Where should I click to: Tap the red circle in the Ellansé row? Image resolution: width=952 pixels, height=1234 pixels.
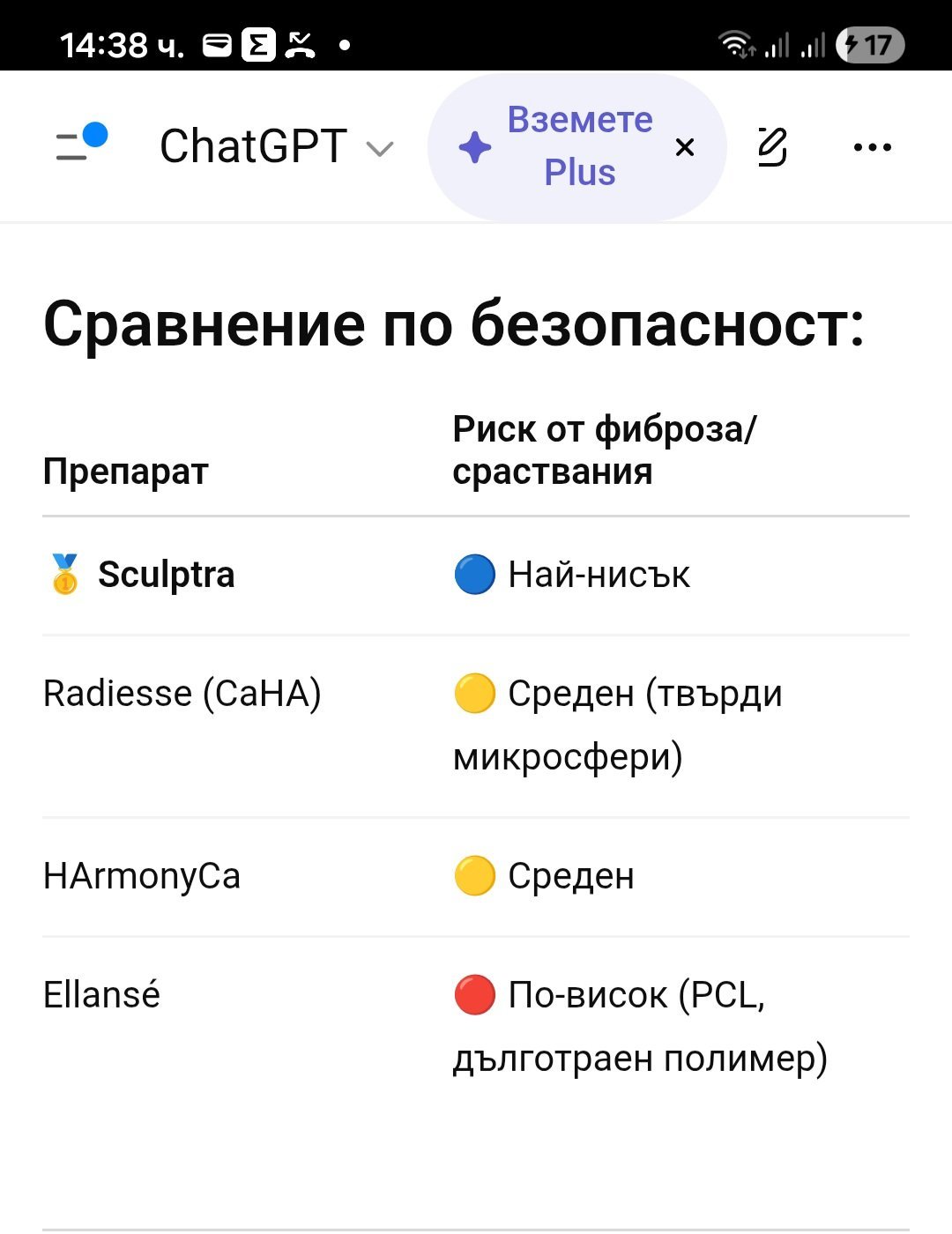(474, 995)
